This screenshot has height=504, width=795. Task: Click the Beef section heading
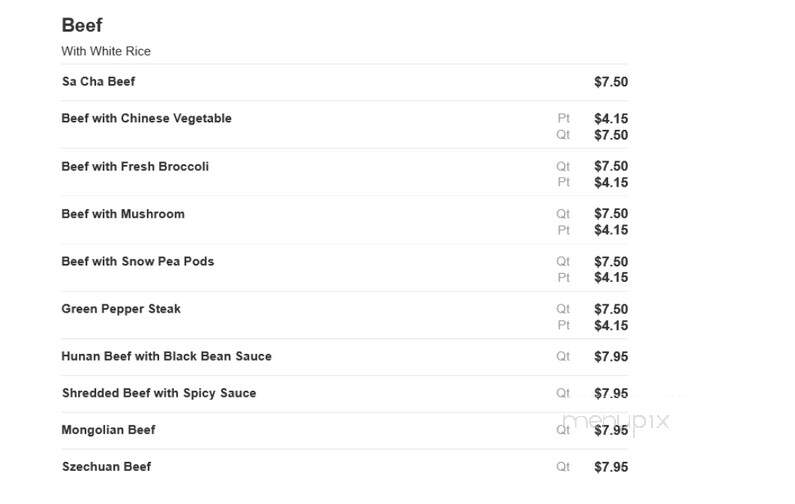click(82, 25)
